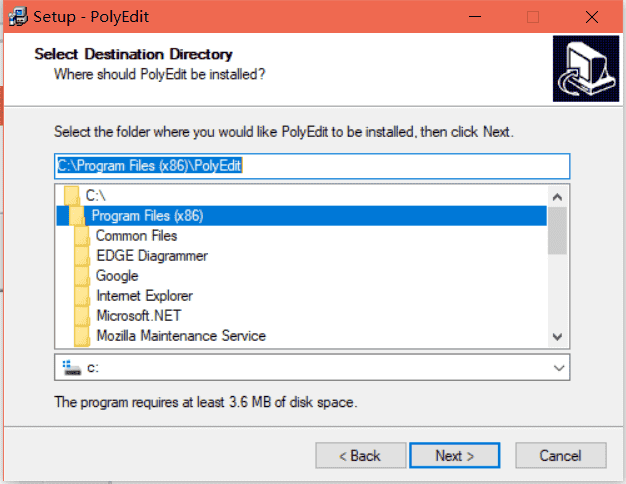Select Program Files (x86) tree row
This screenshot has width=626, height=484.
pos(301,216)
